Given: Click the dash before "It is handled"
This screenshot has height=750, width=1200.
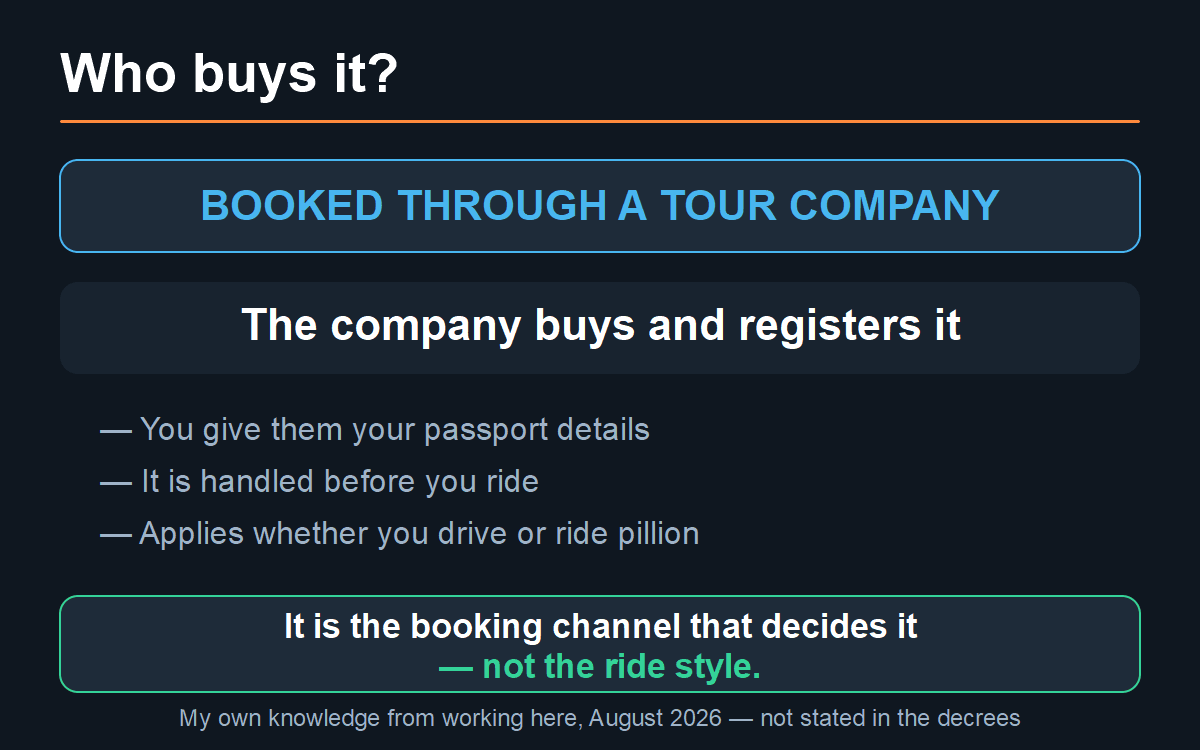Looking at the screenshot, I should (x=116, y=482).
